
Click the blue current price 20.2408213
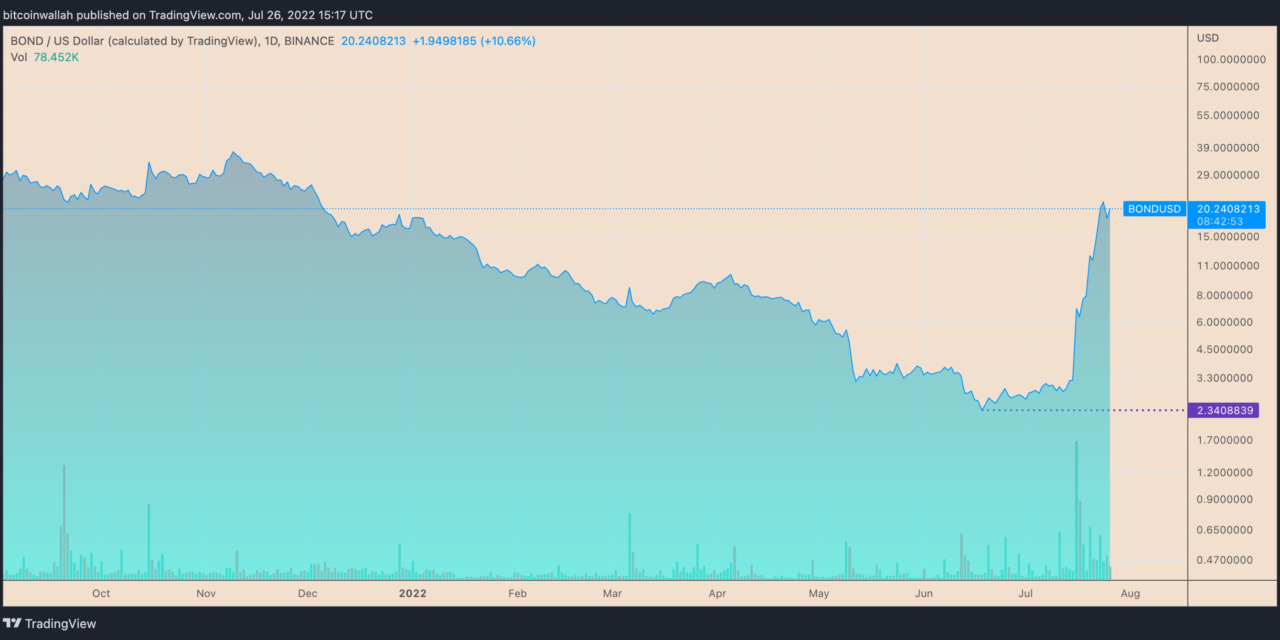click(x=1228, y=209)
